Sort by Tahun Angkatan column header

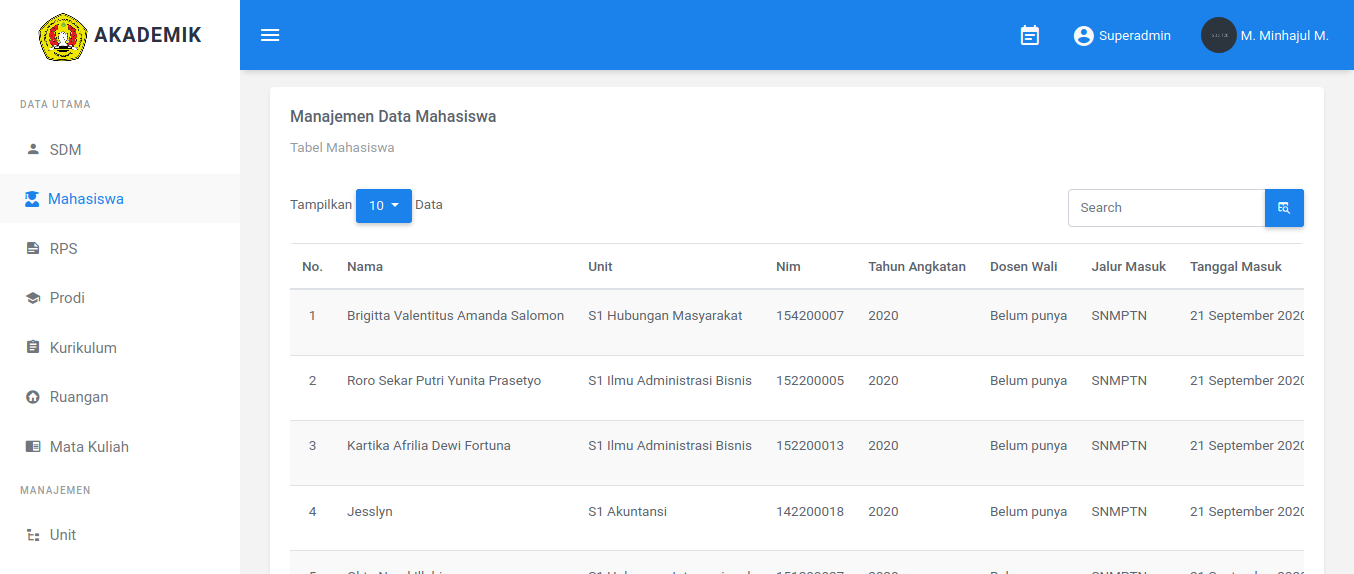coord(917,266)
